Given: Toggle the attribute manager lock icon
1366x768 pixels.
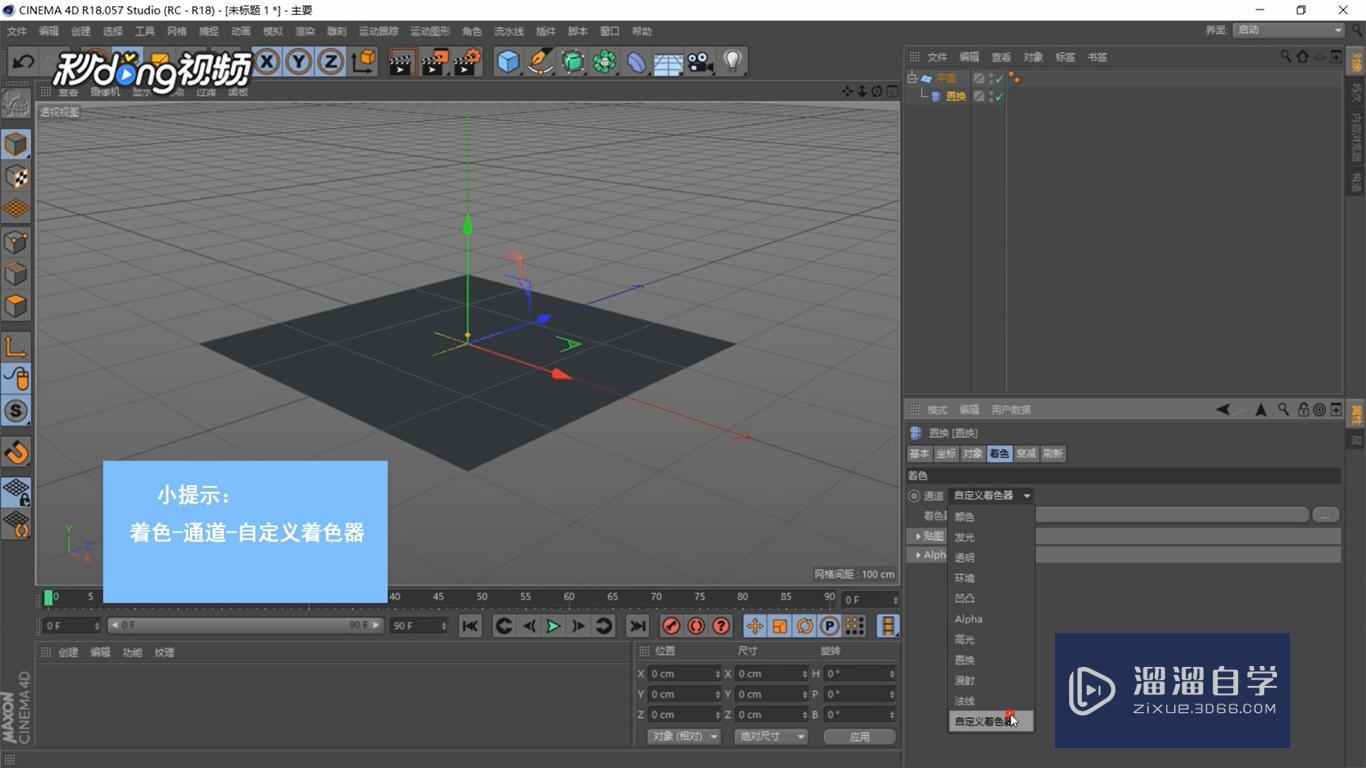Looking at the screenshot, I should click(1303, 410).
